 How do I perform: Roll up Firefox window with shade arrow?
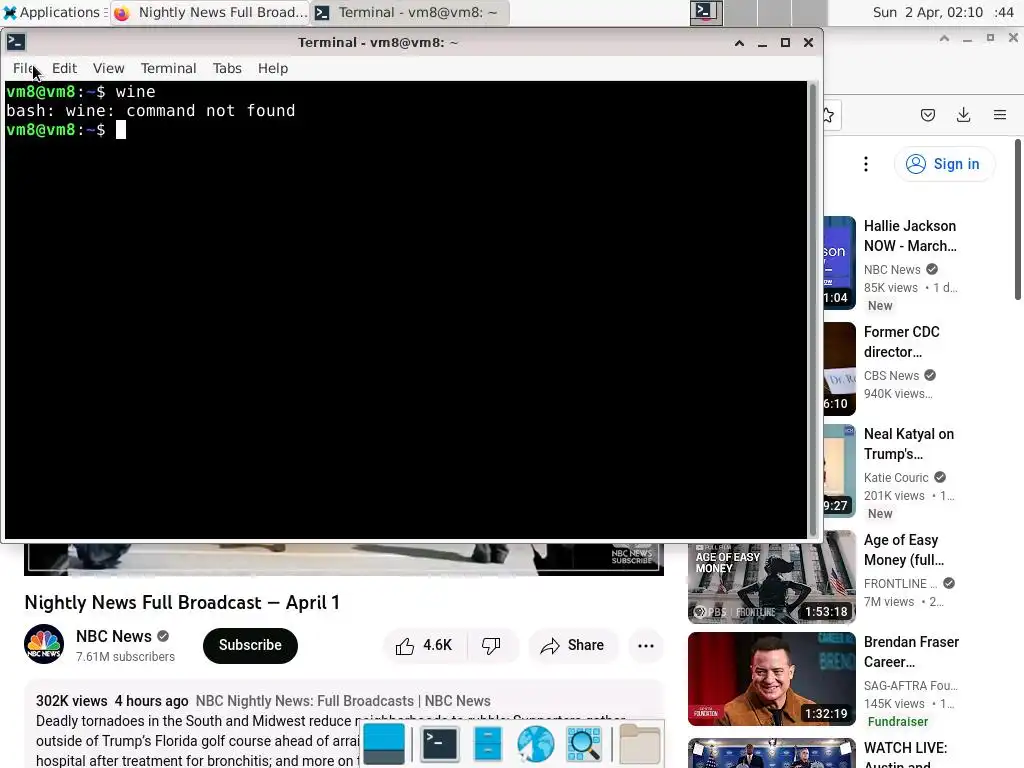(x=944, y=38)
